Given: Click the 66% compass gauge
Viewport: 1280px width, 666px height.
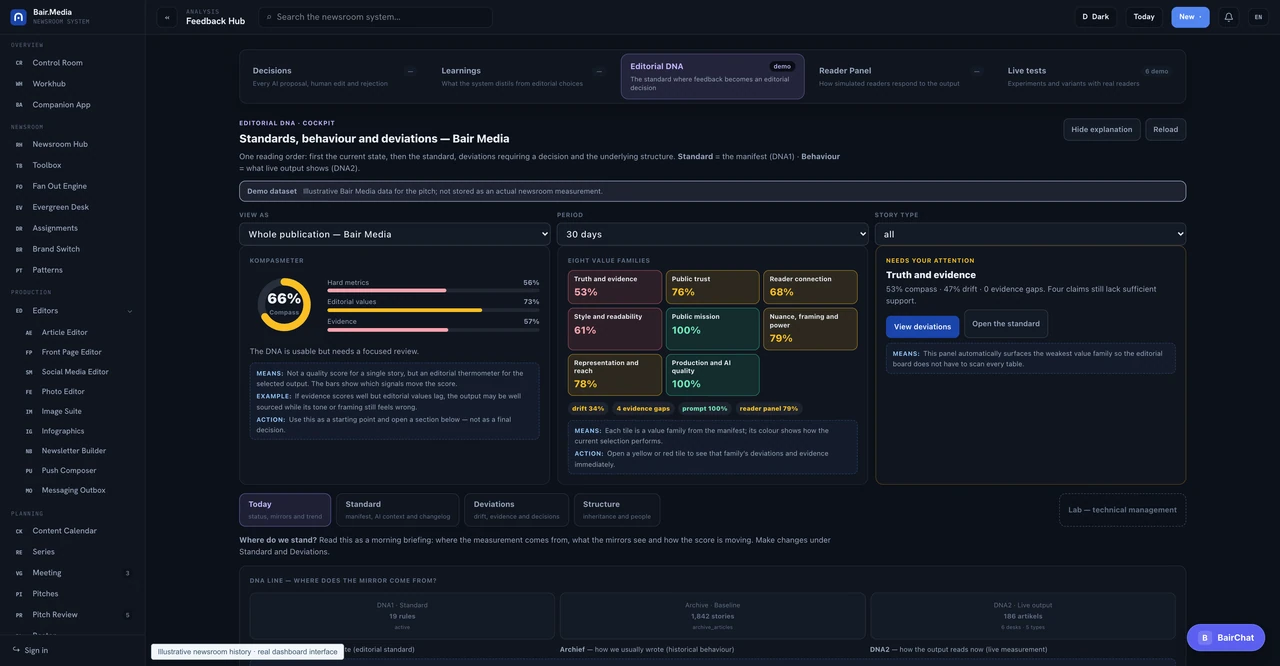Looking at the screenshot, I should (284, 304).
